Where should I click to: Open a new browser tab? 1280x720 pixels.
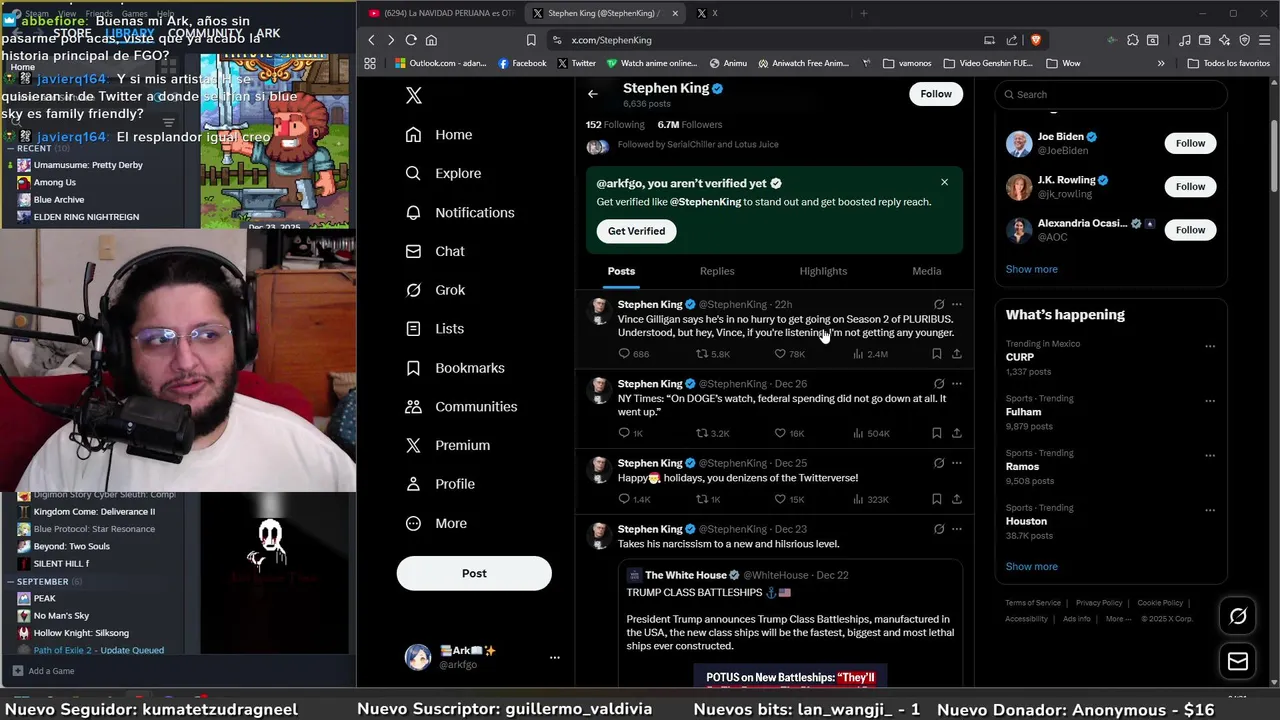point(864,13)
